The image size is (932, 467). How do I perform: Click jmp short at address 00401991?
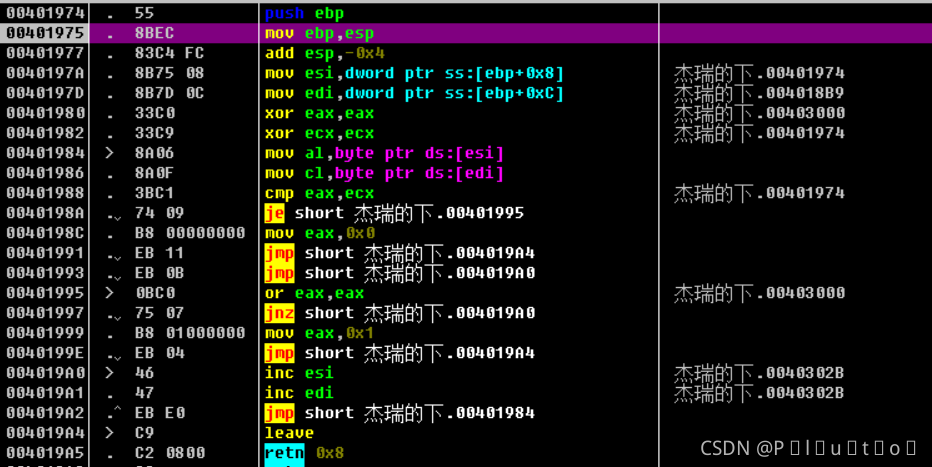click(x=399, y=253)
